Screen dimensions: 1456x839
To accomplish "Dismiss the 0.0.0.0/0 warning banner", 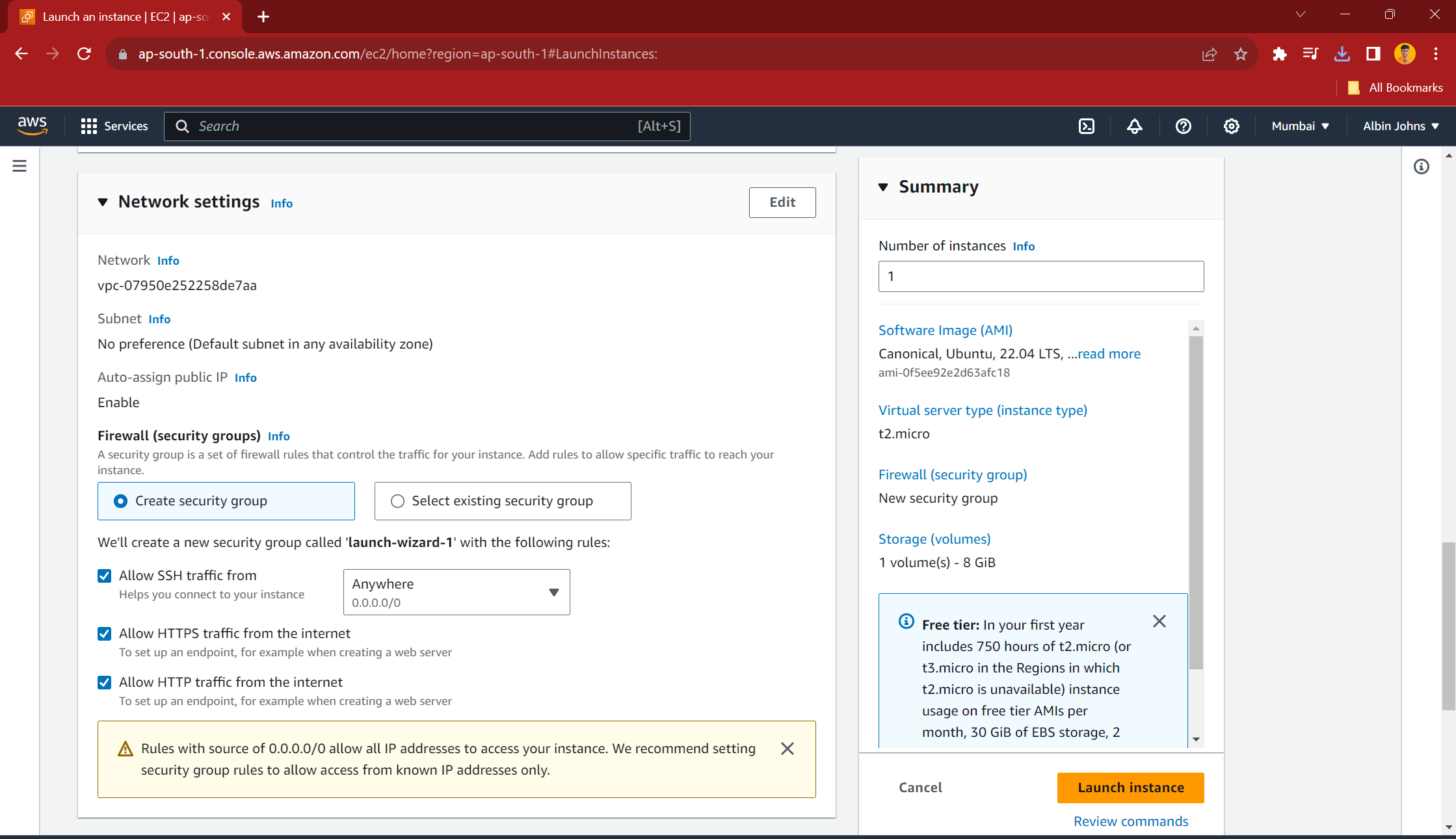I will [788, 749].
